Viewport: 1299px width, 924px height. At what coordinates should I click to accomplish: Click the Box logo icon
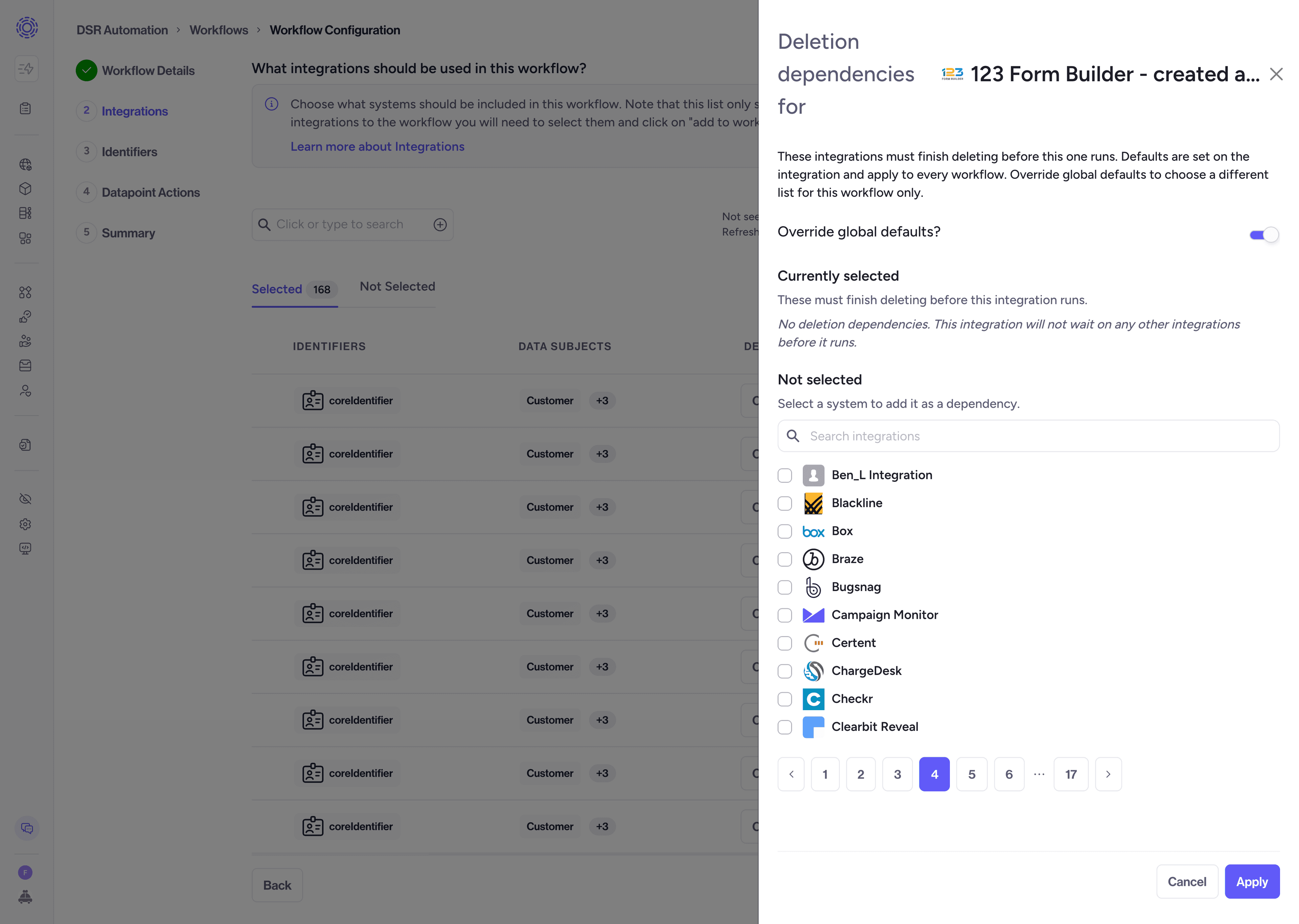[x=813, y=532]
